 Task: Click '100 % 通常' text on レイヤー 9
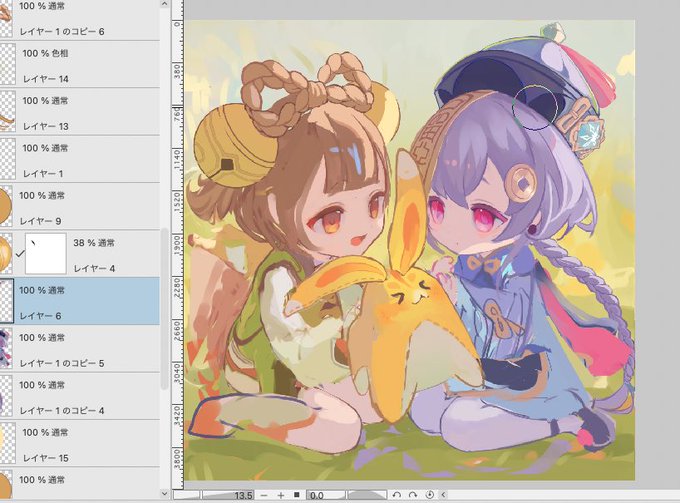click(x=42, y=196)
